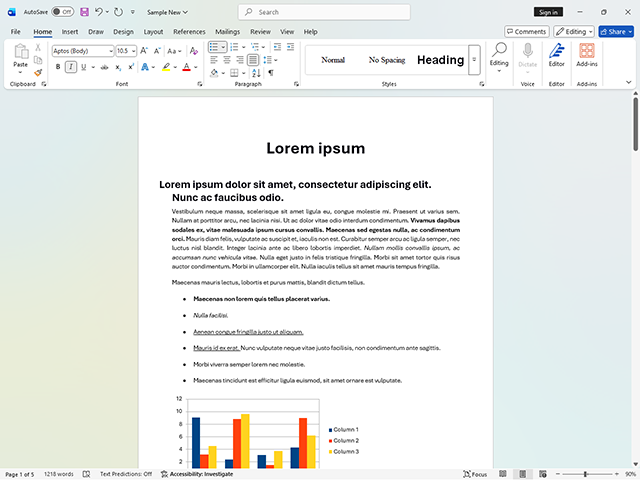Toggle Focus mode in status bar
The image size is (640, 480).
tap(476, 474)
